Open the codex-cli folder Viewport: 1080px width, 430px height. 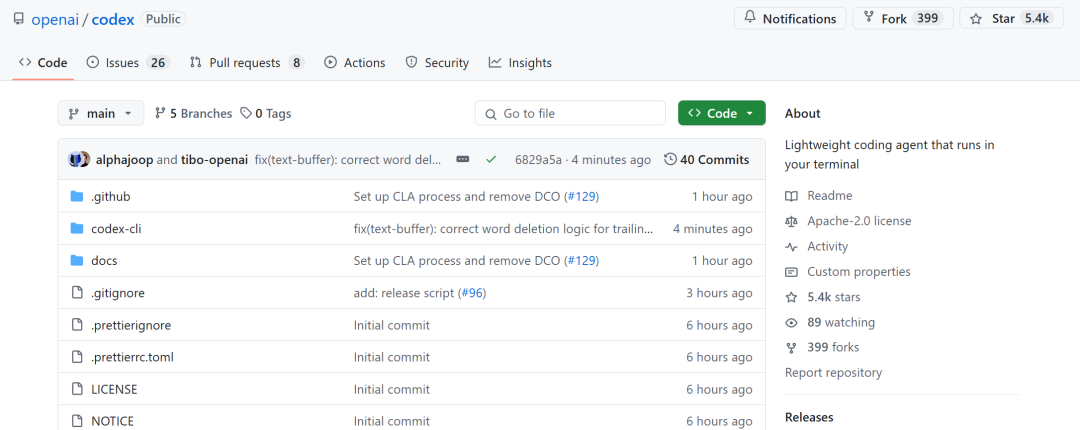coord(116,228)
